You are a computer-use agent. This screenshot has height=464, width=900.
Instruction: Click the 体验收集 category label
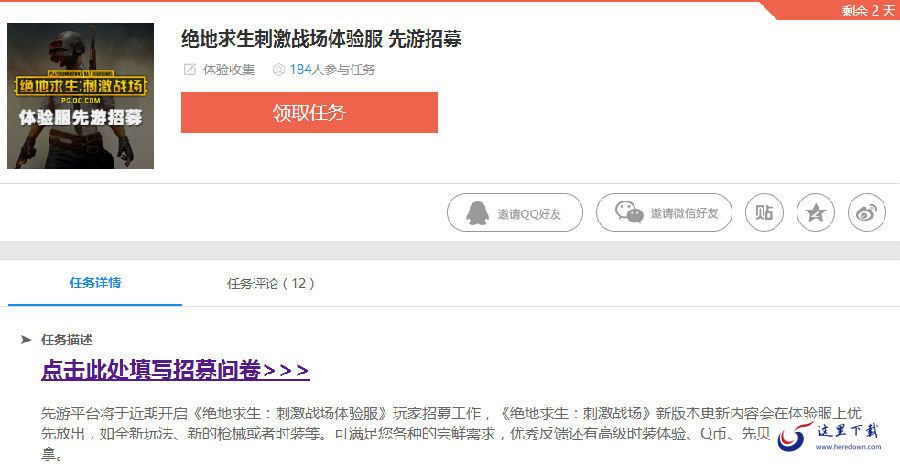coord(229,69)
